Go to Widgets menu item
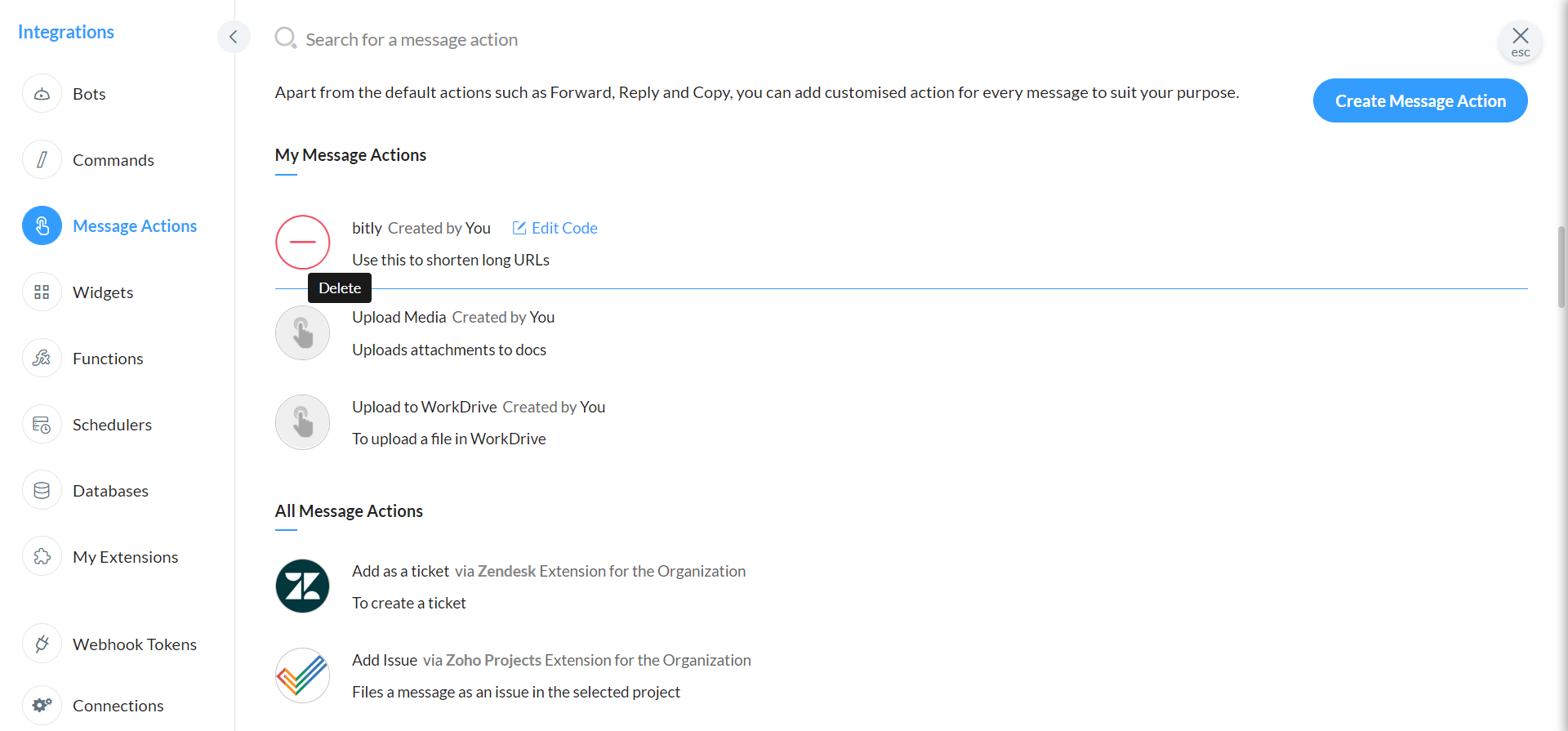This screenshot has width=1568, height=731. [x=103, y=292]
